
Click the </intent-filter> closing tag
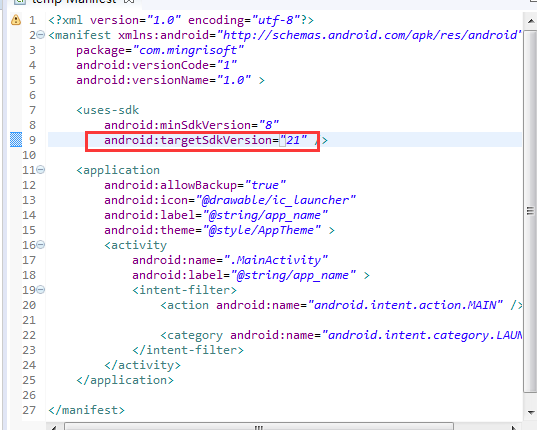tap(188, 350)
